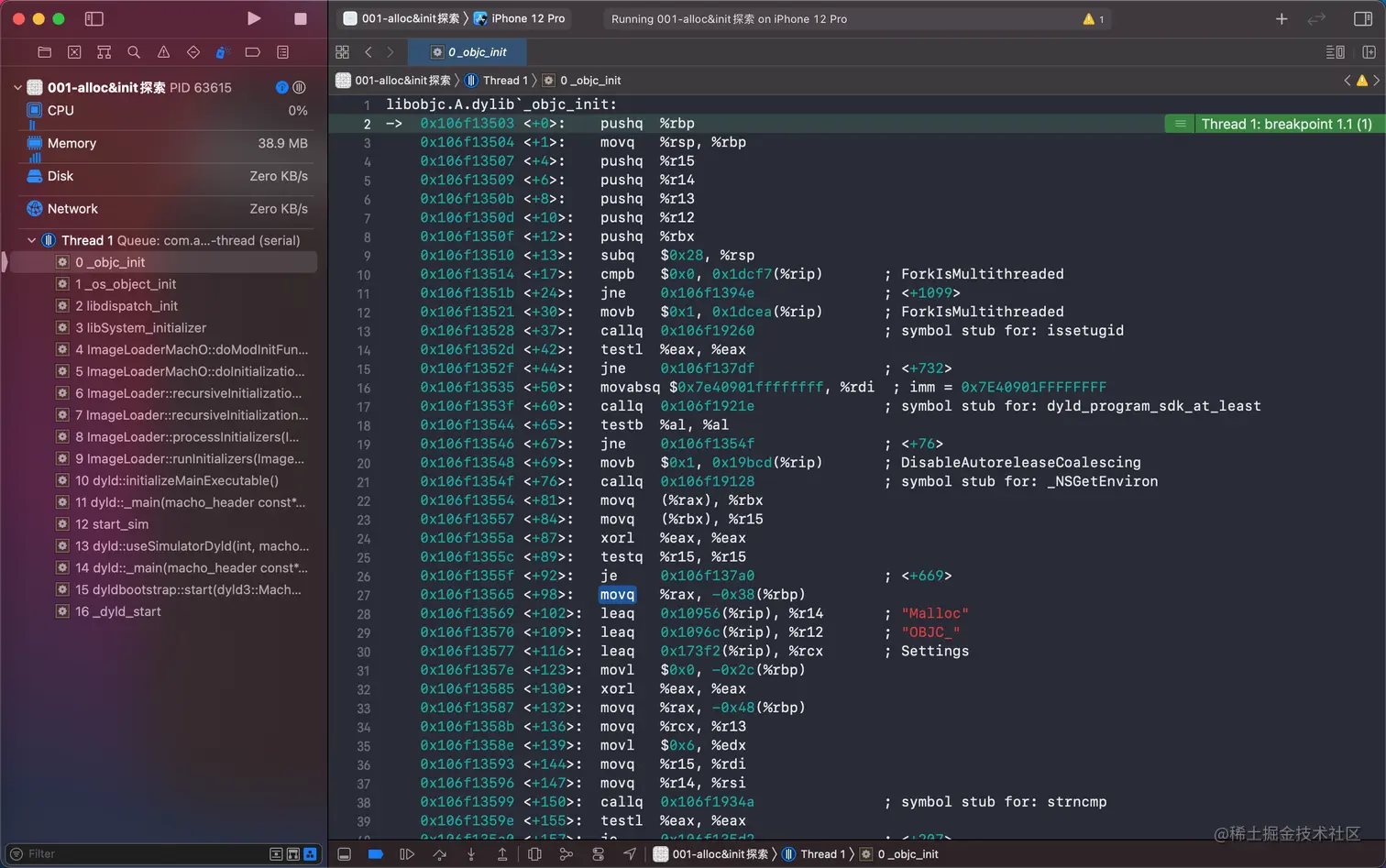The image size is (1386, 868).
Task: Select the 0 _objc_init editor tab
Action: 468,52
